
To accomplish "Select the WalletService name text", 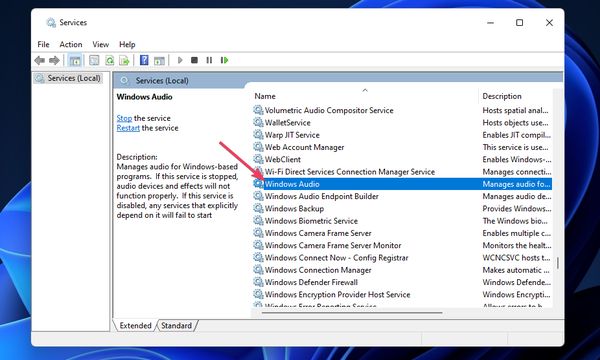I will coord(287,122).
